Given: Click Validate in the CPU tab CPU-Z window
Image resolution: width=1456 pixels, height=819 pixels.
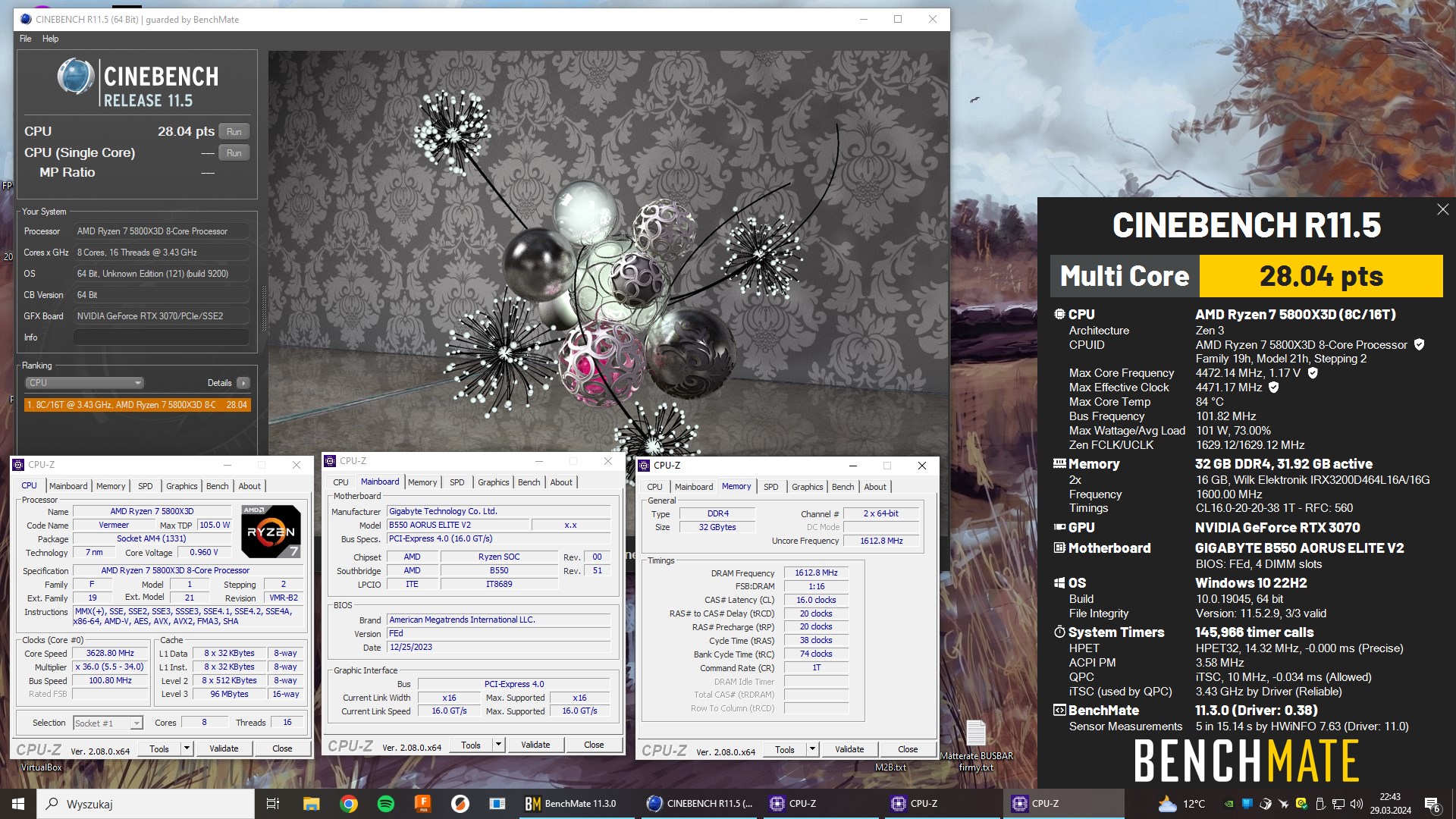Looking at the screenshot, I should pyautogui.click(x=224, y=748).
